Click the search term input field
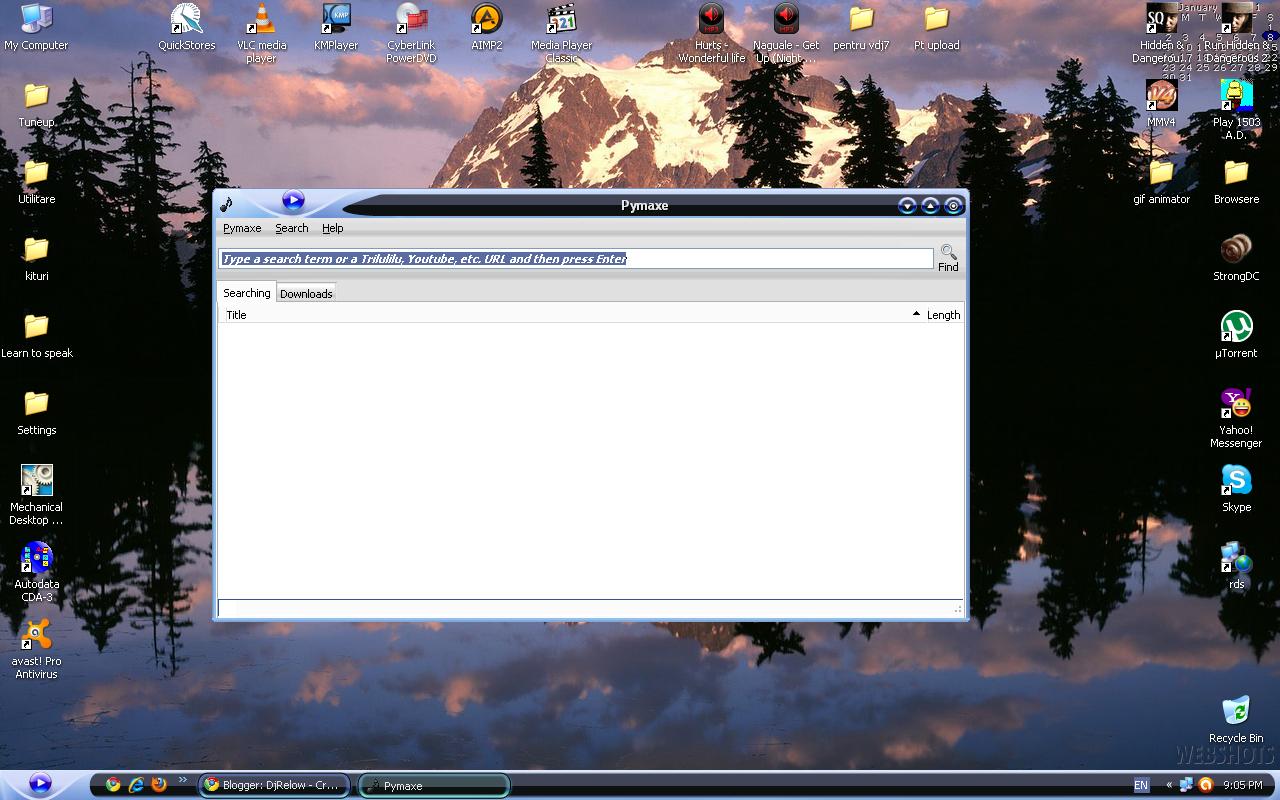The image size is (1280, 800). [576, 258]
